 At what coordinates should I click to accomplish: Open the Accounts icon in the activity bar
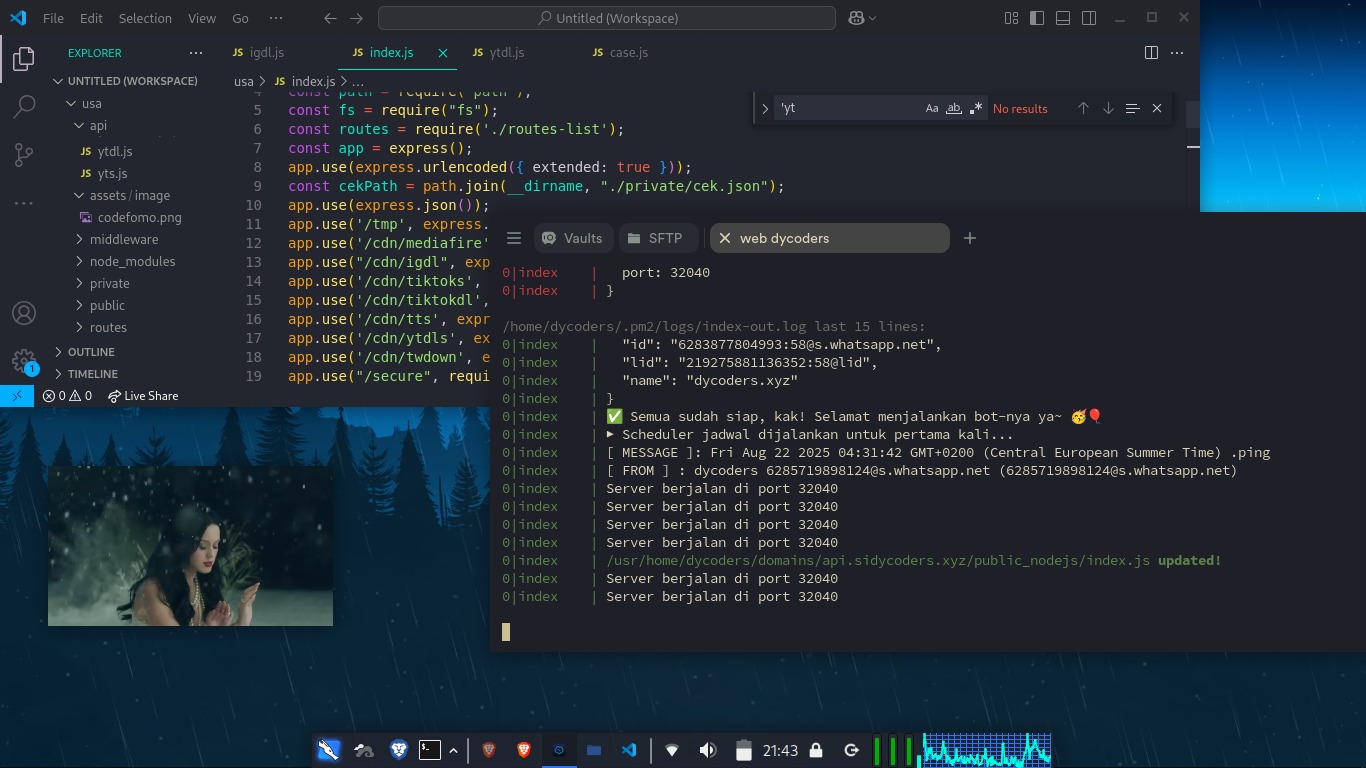(x=24, y=313)
